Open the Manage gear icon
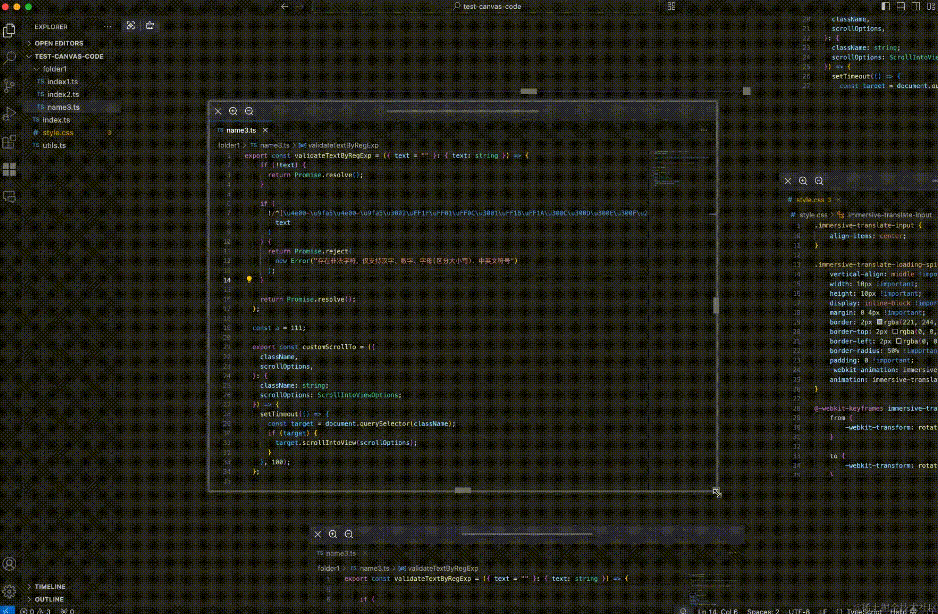The image size is (938, 614). pos(9,591)
